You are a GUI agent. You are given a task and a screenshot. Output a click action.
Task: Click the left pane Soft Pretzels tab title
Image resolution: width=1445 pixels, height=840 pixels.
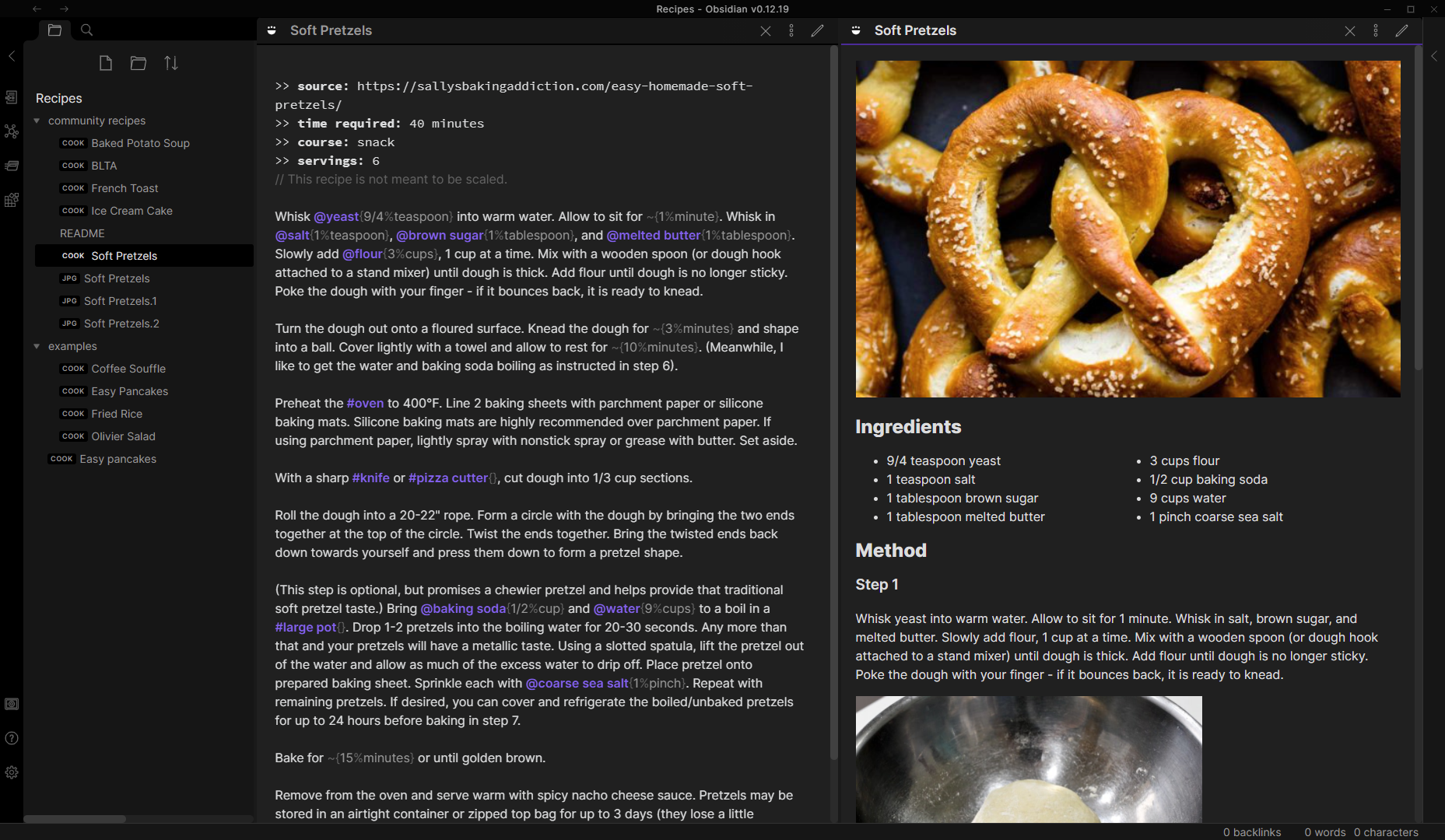pos(331,30)
